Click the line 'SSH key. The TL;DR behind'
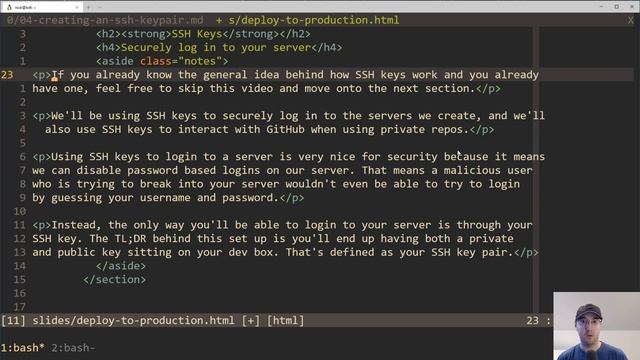Viewport: 640px width, 360px height. (273, 238)
